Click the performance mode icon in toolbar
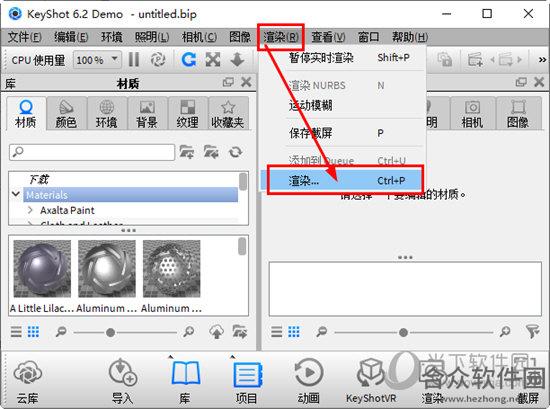The width and height of the screenshot is (550, 409). (x=158, y=60)
